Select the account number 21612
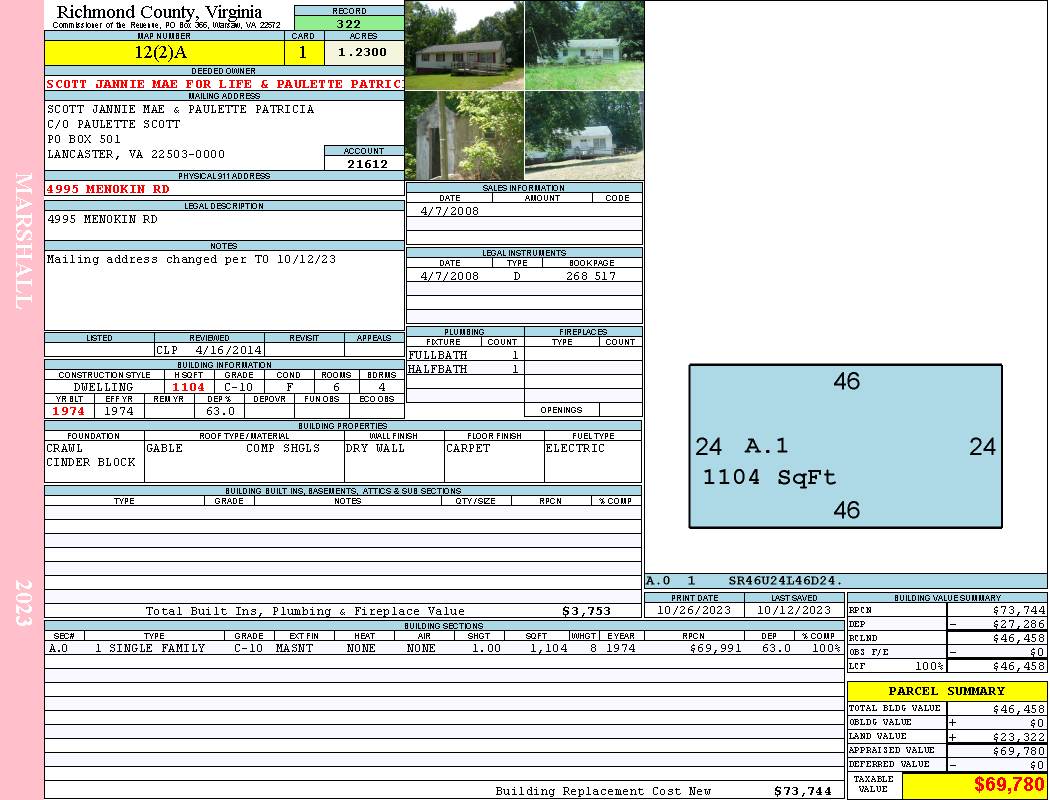Image resolution: width=1050 pixels, height=800 pixels. tap(364, 164)
